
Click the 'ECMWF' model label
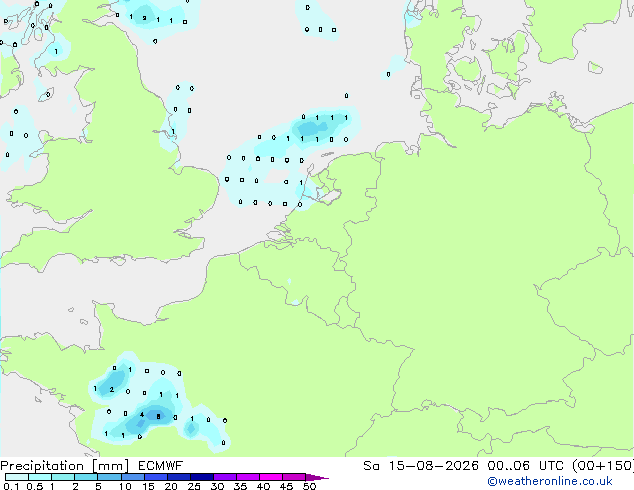(x=160, y=466)
